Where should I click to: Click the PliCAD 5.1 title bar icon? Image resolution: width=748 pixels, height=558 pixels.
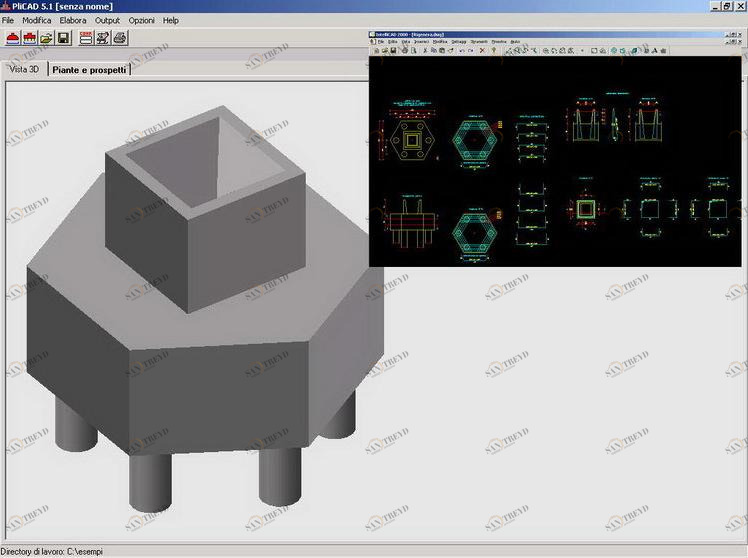point(5,6)
